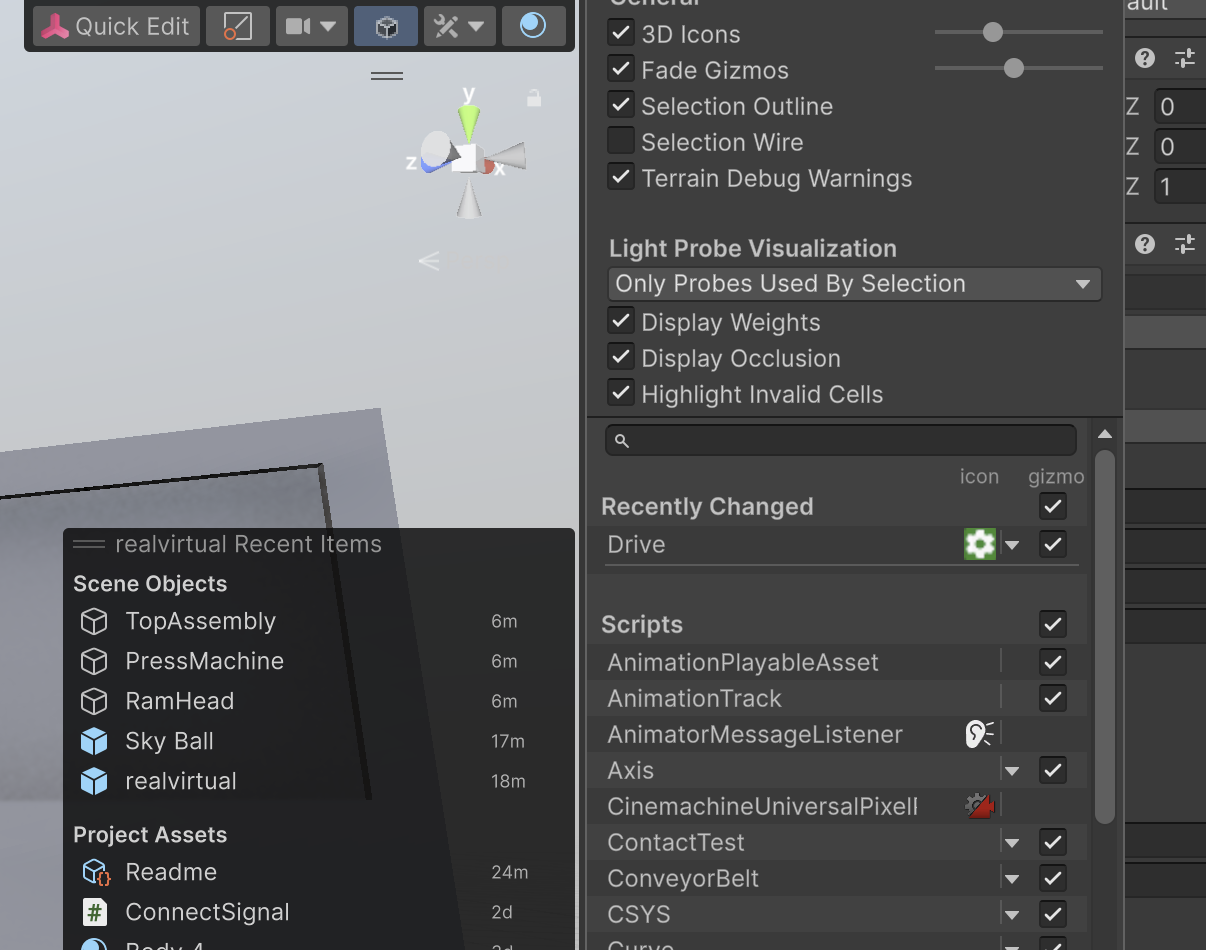Select TopAssembly in recent Scene Objects

pos(200,621)
